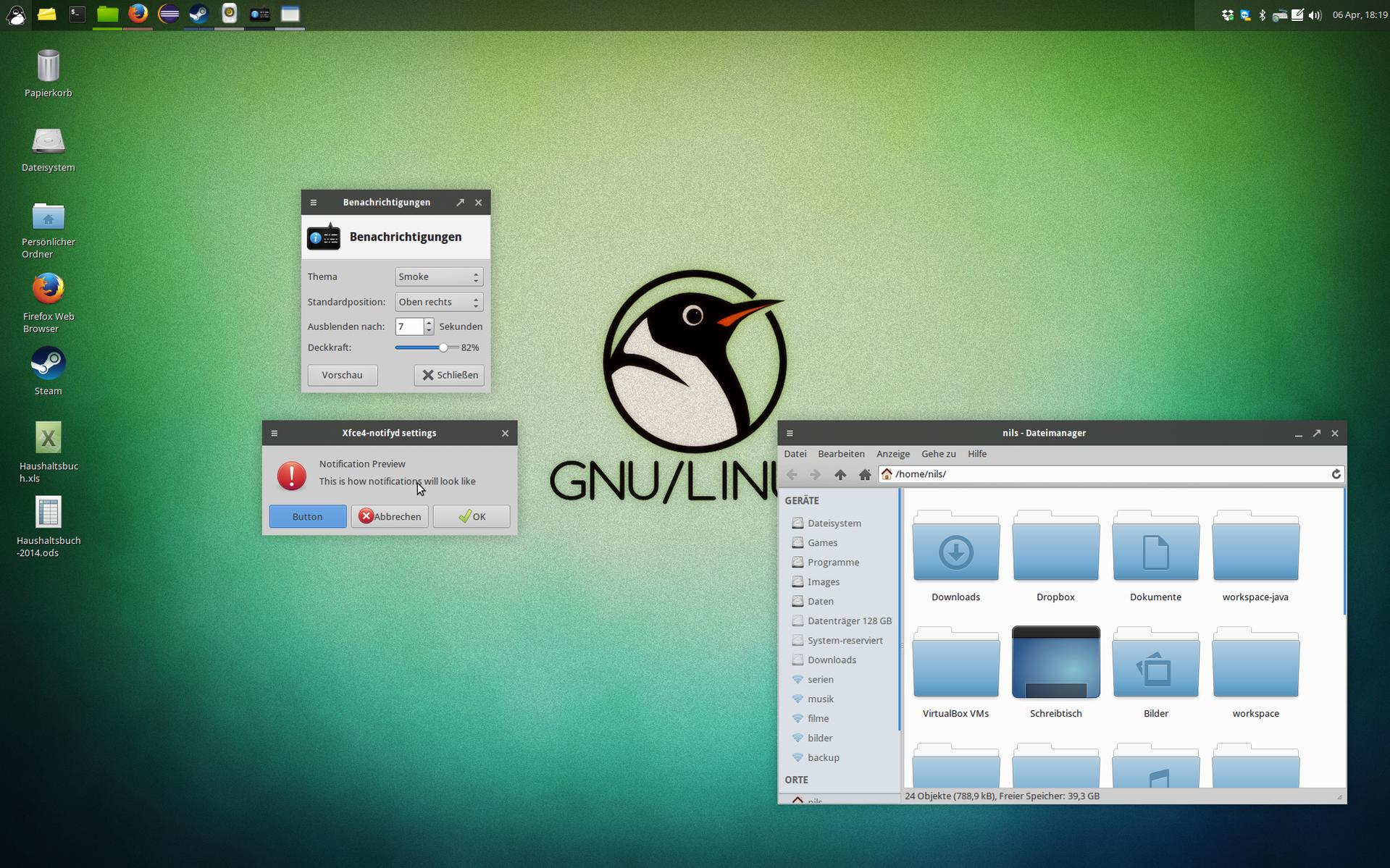
Task: Launch the yellow notes app in panel
Action: 47,14
